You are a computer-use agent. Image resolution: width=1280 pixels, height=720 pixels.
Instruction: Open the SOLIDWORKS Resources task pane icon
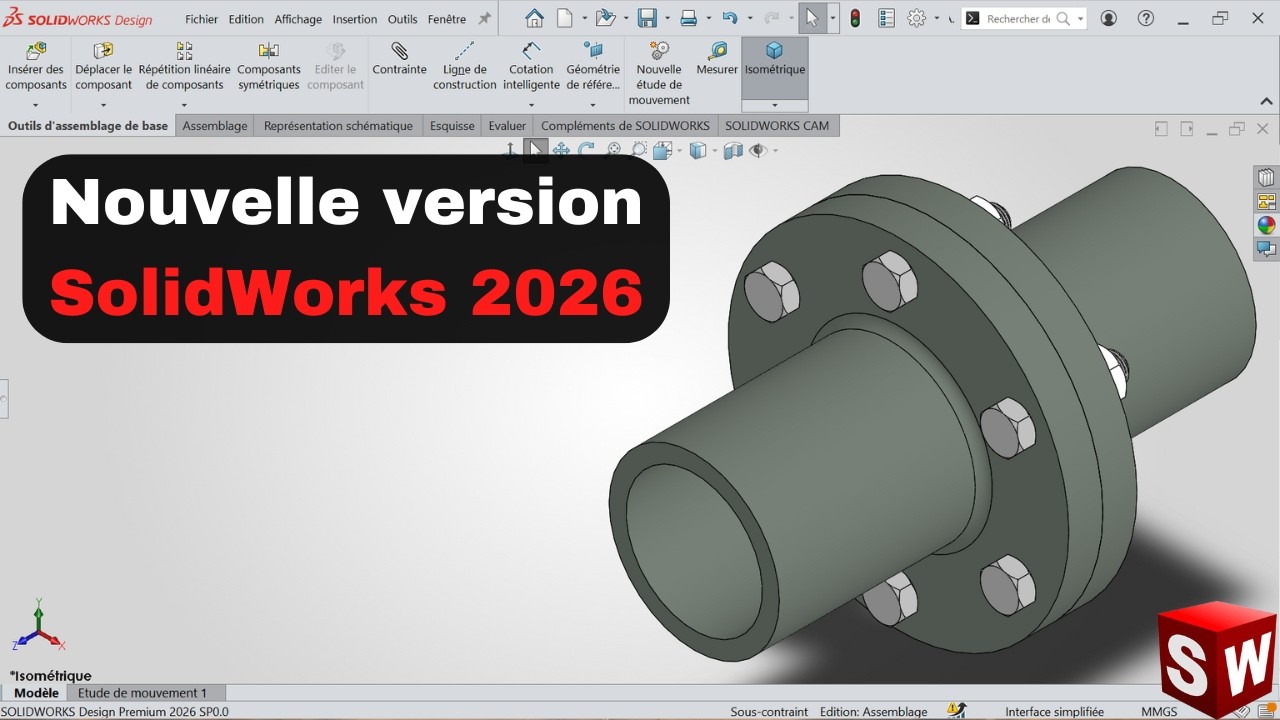pyautogui.click(x=1266, y=178)
